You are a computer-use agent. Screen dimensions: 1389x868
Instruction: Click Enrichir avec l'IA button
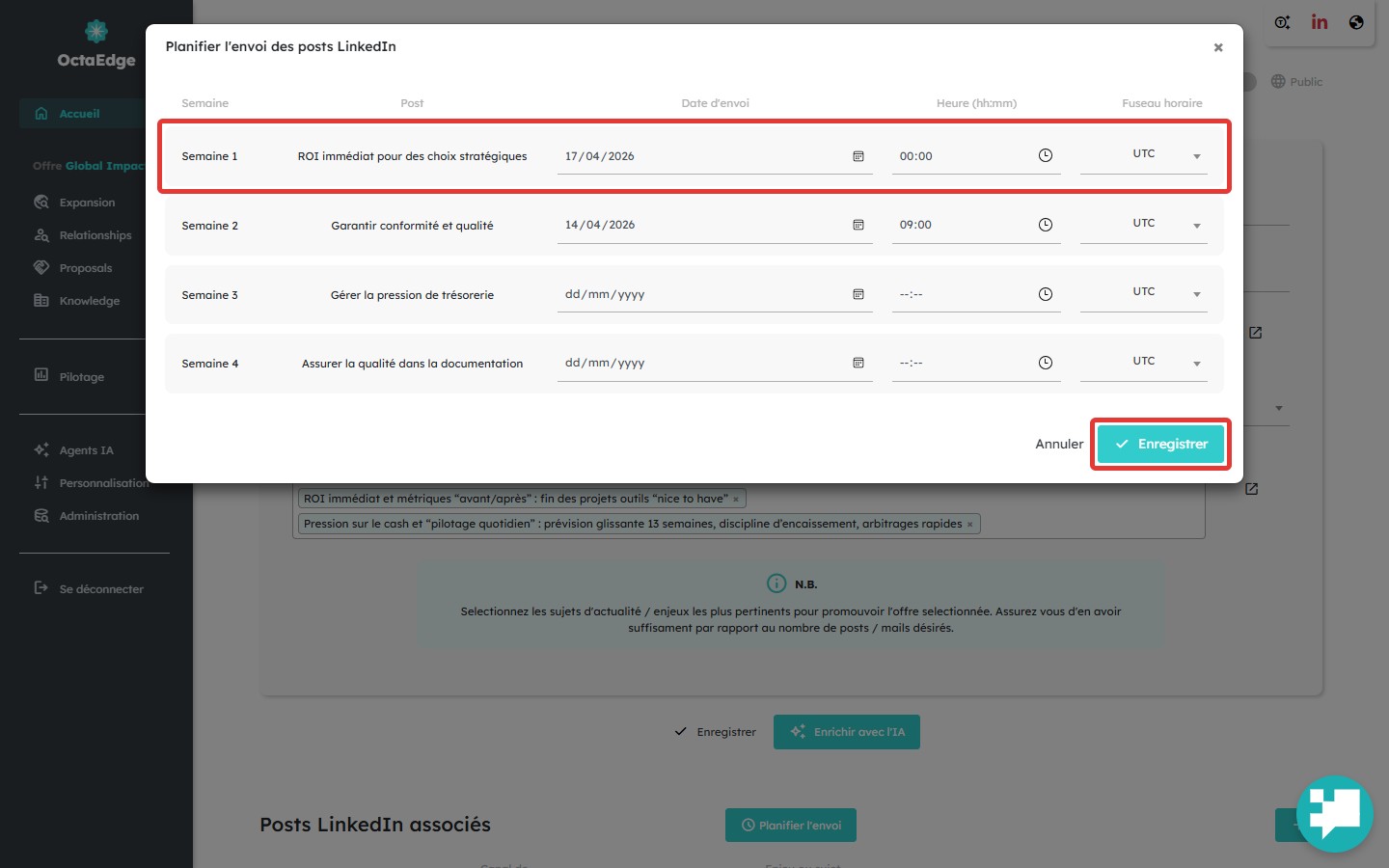847,732
